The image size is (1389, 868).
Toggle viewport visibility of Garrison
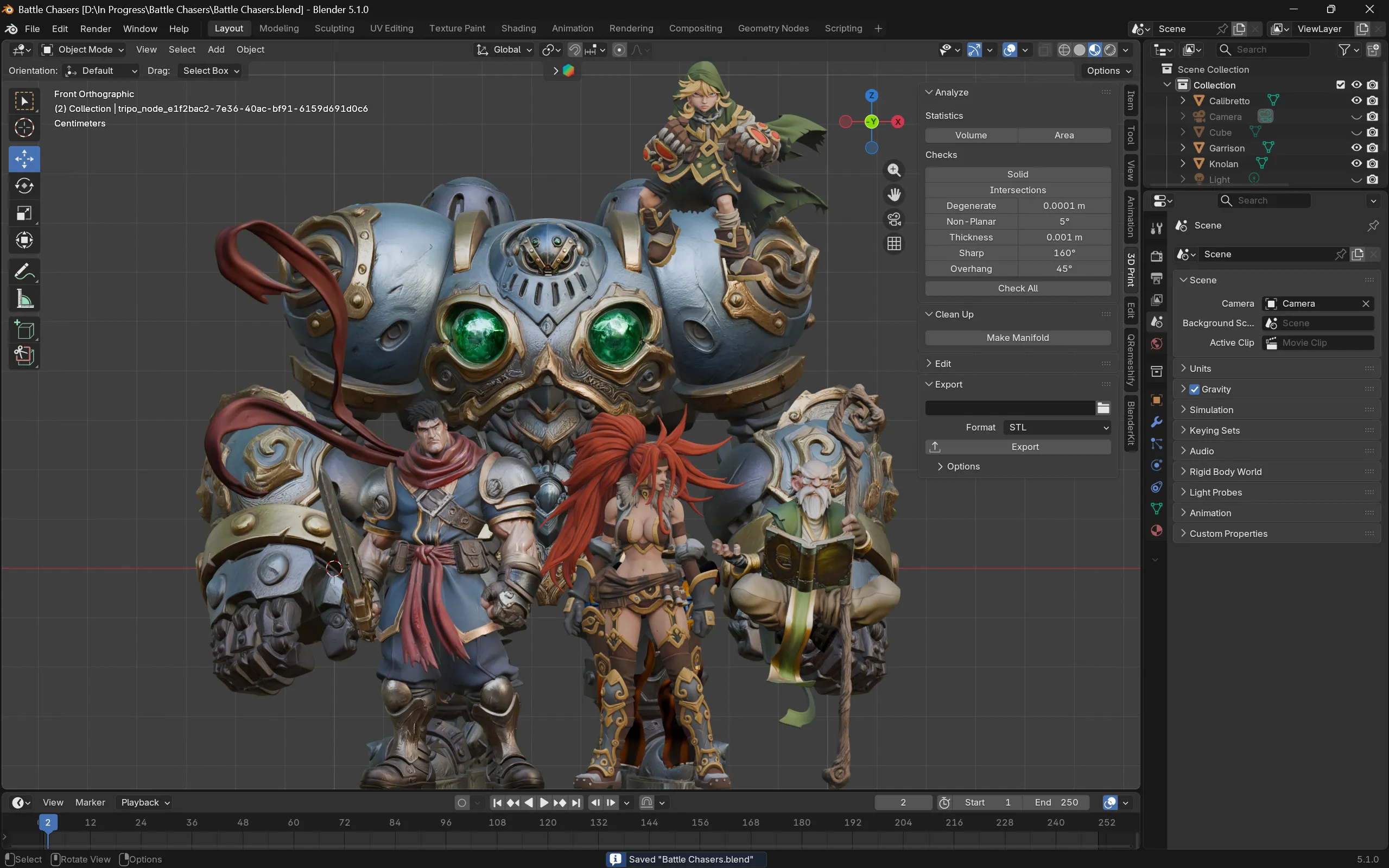(x=1356, y=148)
